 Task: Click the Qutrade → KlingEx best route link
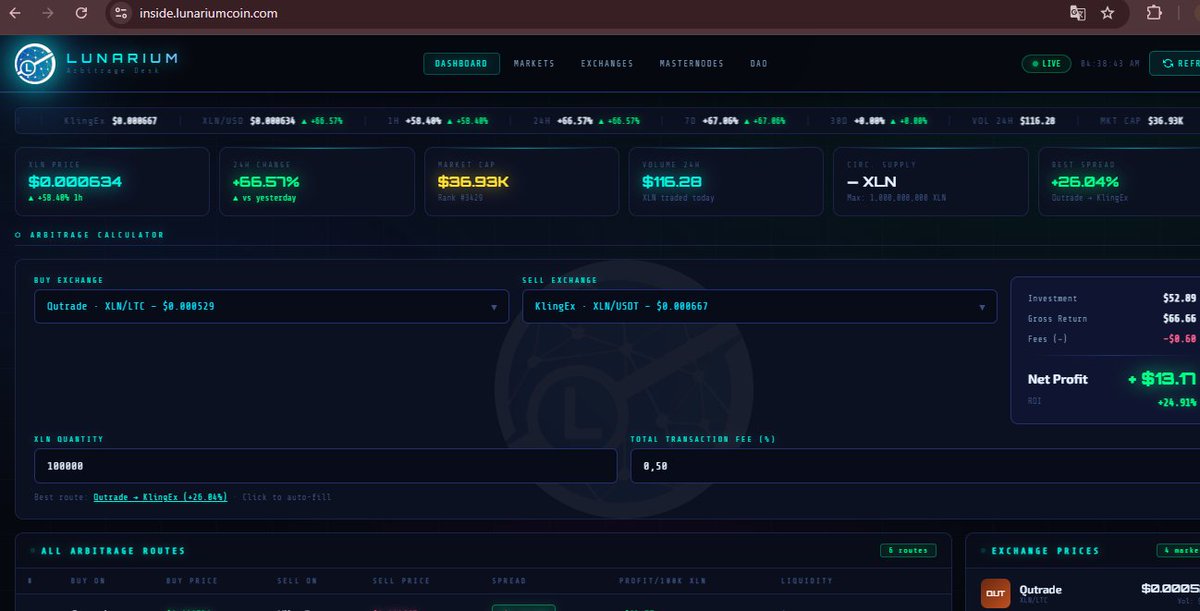(x=160, y=497)
